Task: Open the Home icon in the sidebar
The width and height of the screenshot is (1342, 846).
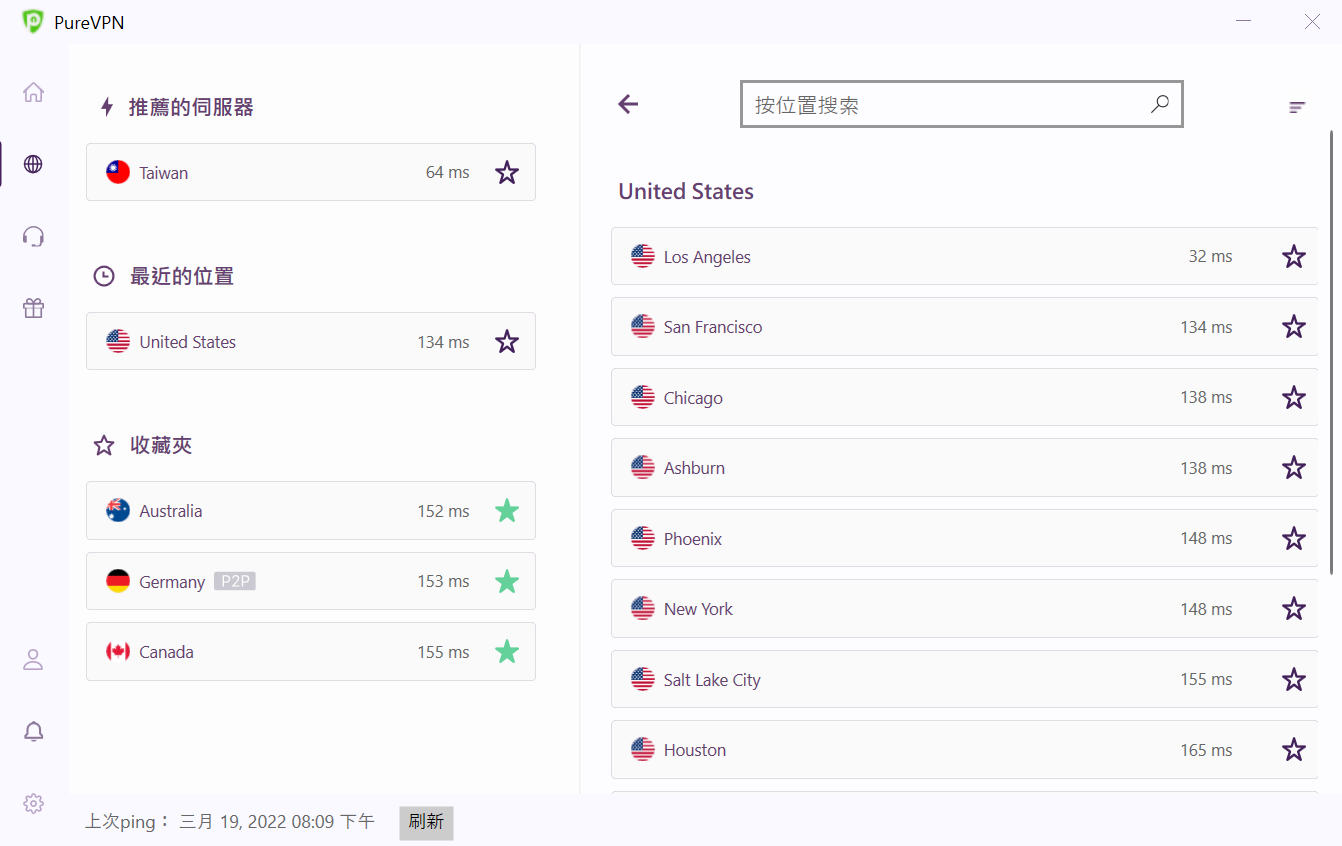Action: click(x=33, y=92)
